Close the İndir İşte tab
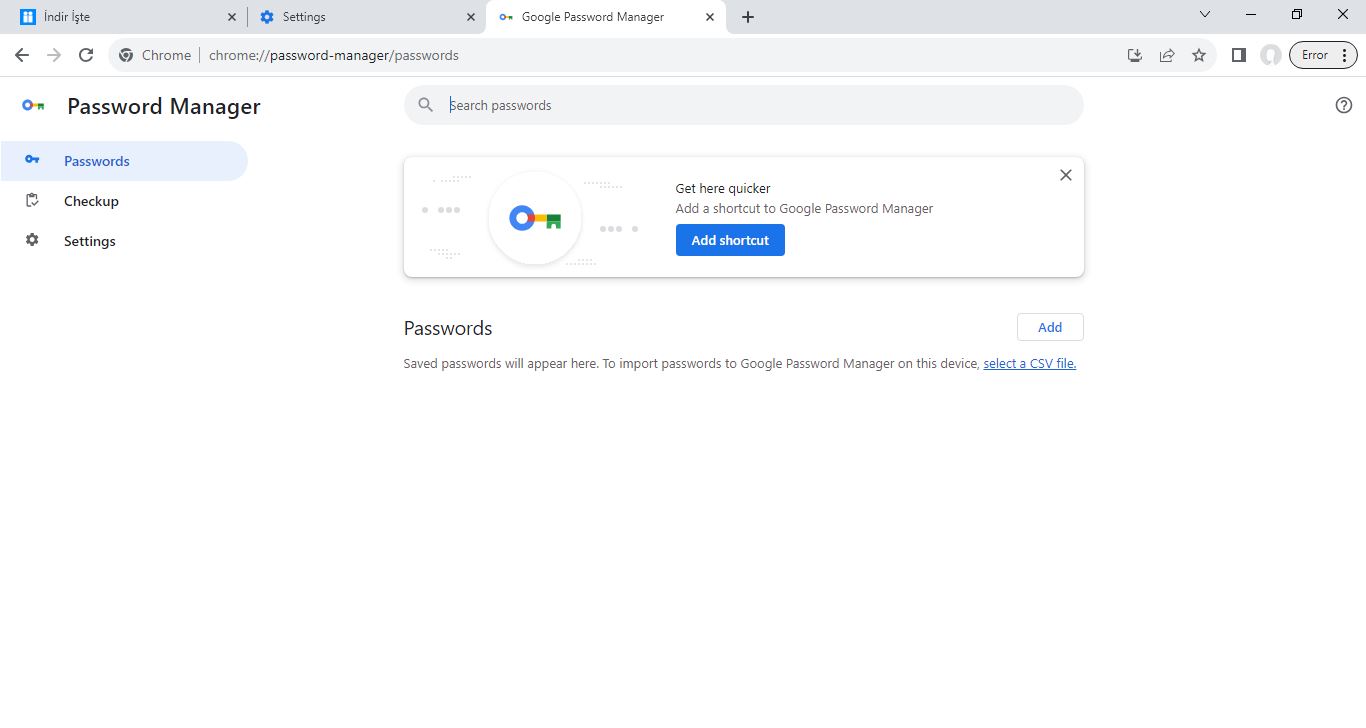Screen dimensions: 1366x728 pyautogui.click(x=232, y=17)
